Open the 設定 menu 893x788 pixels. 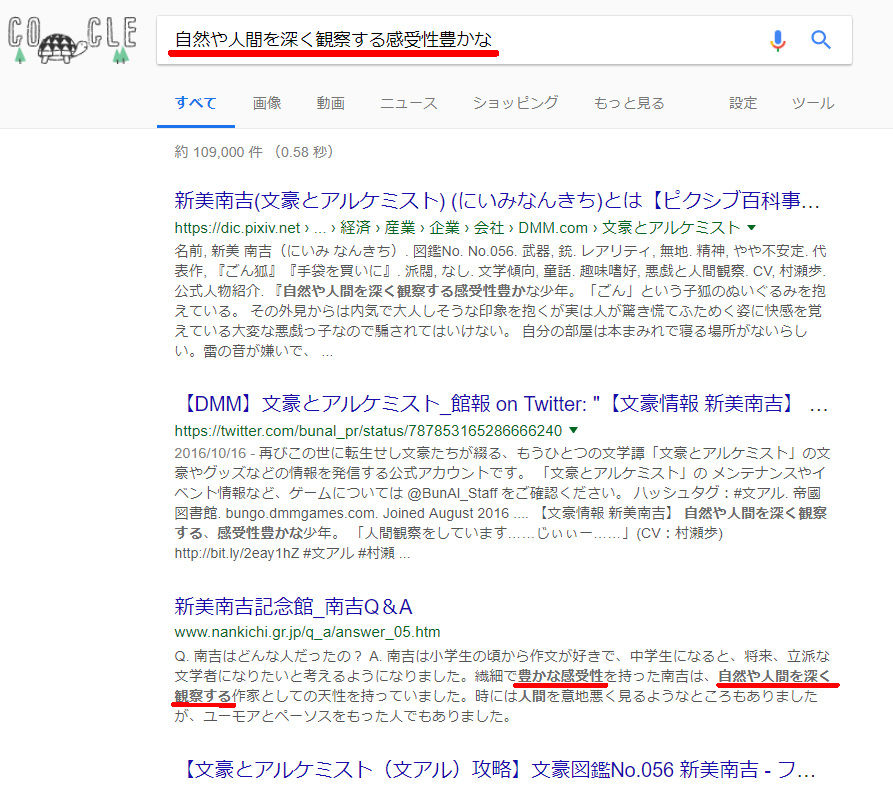[743, 103]
